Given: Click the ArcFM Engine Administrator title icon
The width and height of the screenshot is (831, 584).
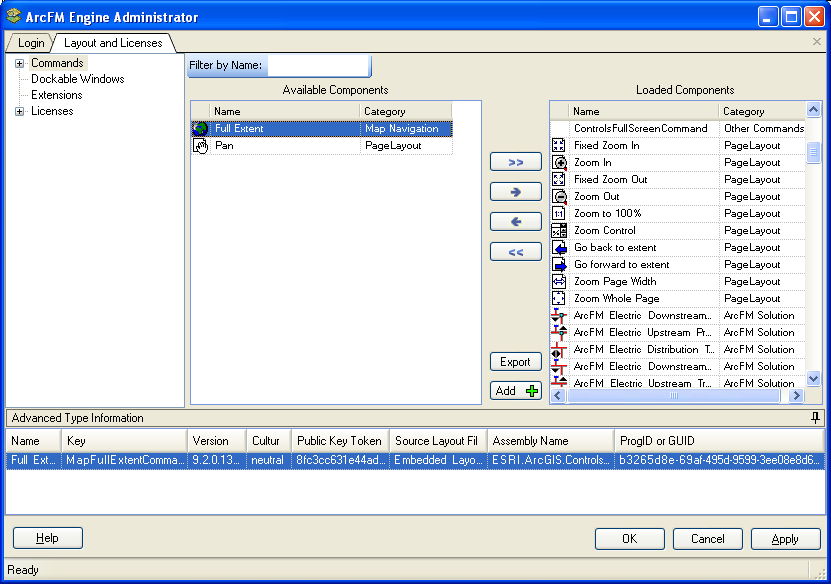Looking at the screenshot, I should click(14, 16).
